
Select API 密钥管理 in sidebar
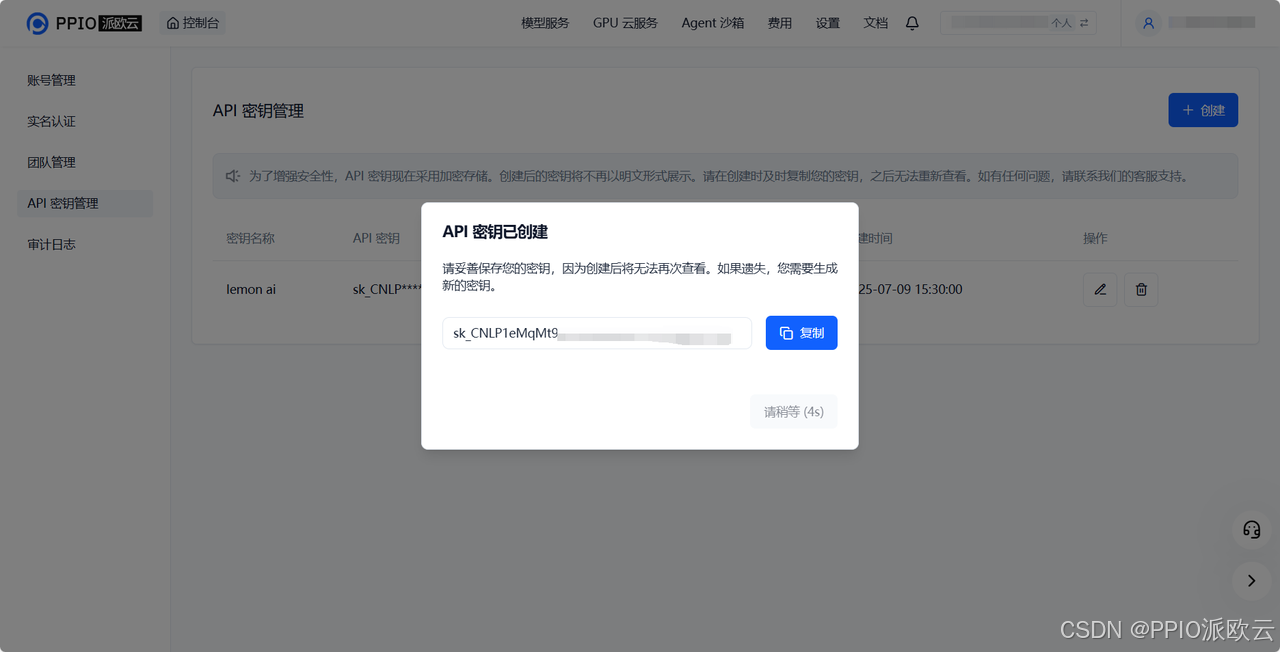click(x=85, y=203)
